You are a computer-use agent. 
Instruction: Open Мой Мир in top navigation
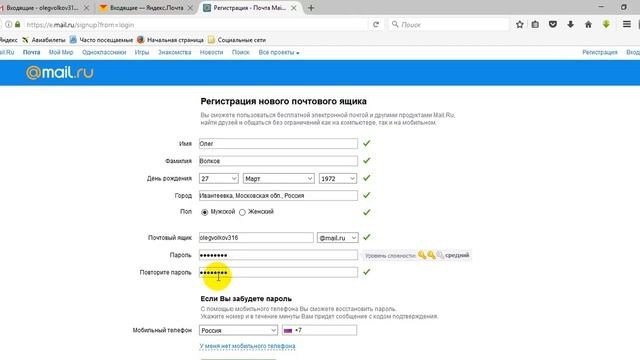pyautogui.click(x=61, y=52)
